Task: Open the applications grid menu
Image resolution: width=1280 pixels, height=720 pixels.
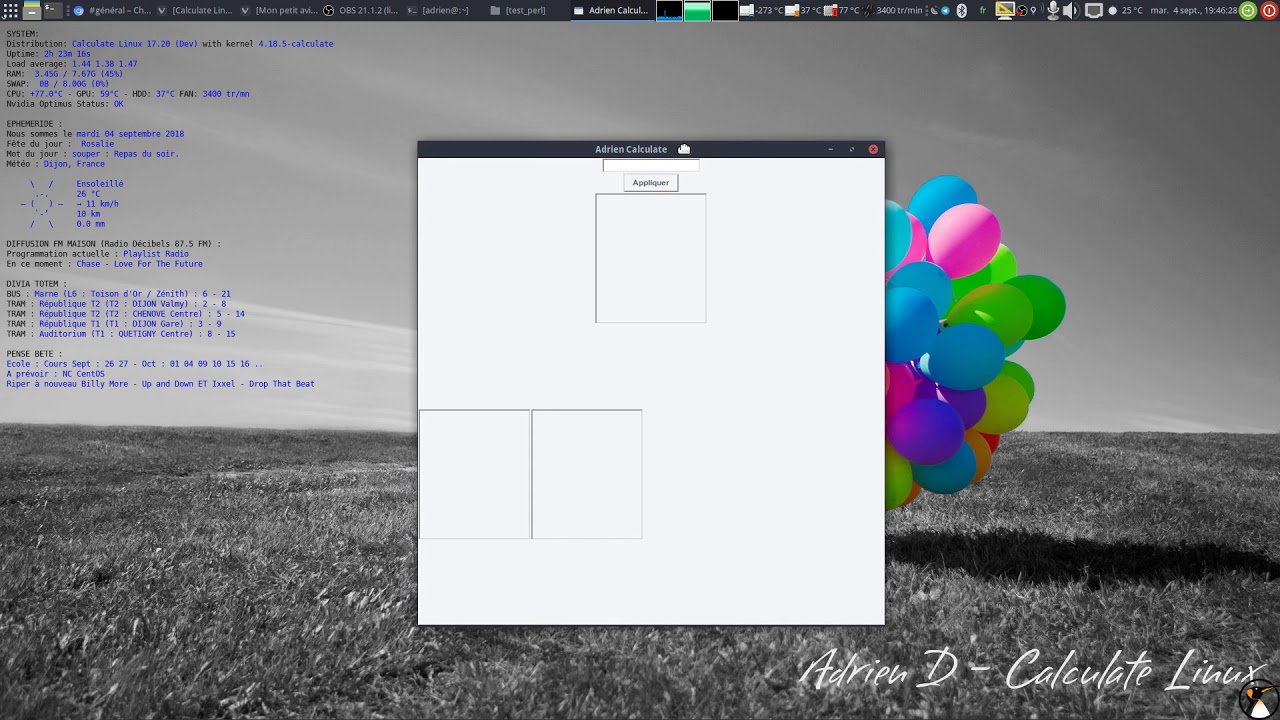Action: coord(10,10)
